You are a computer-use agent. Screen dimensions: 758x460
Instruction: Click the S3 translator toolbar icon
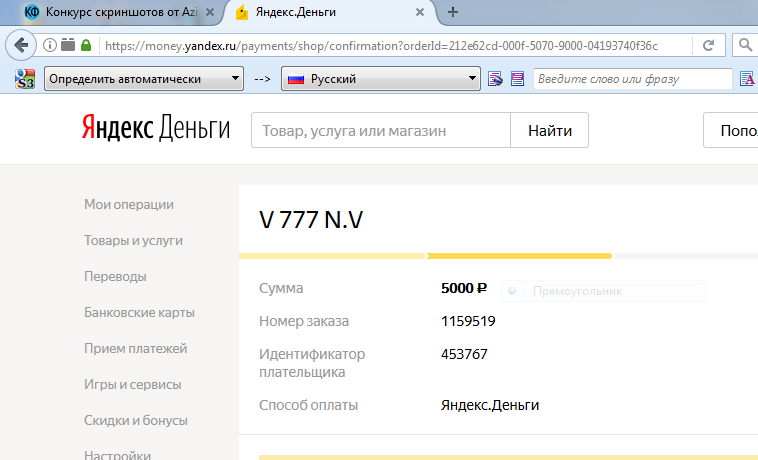click(x=25, y=79)
